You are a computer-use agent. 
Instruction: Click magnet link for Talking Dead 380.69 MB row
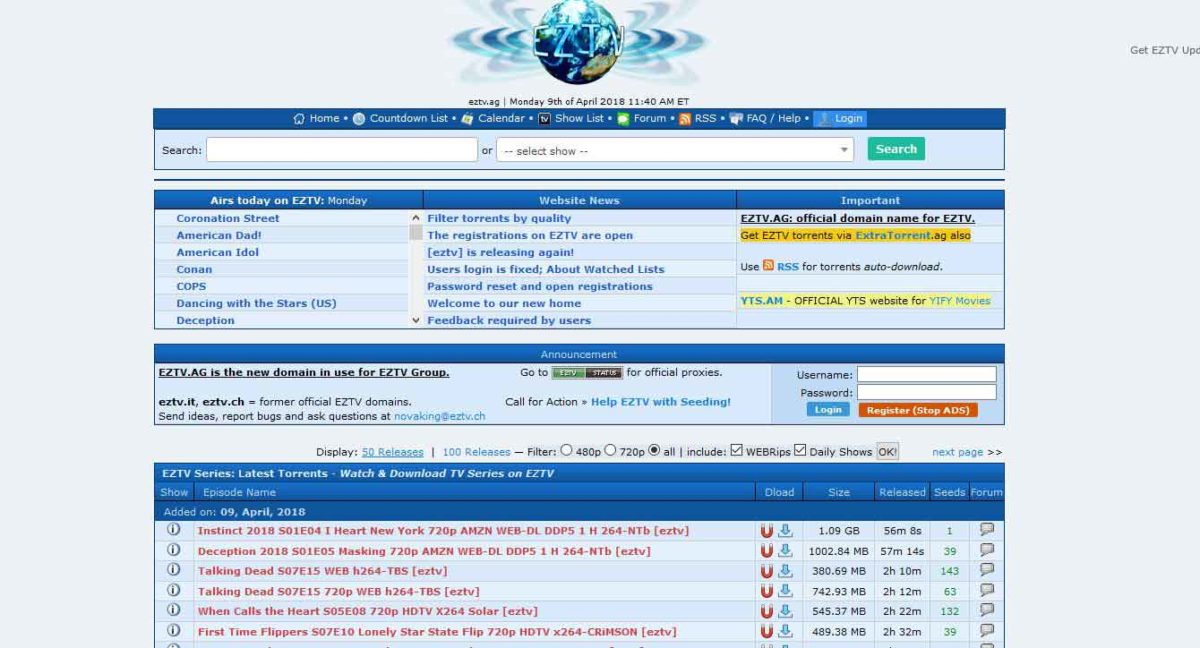[x=767, y=571]
